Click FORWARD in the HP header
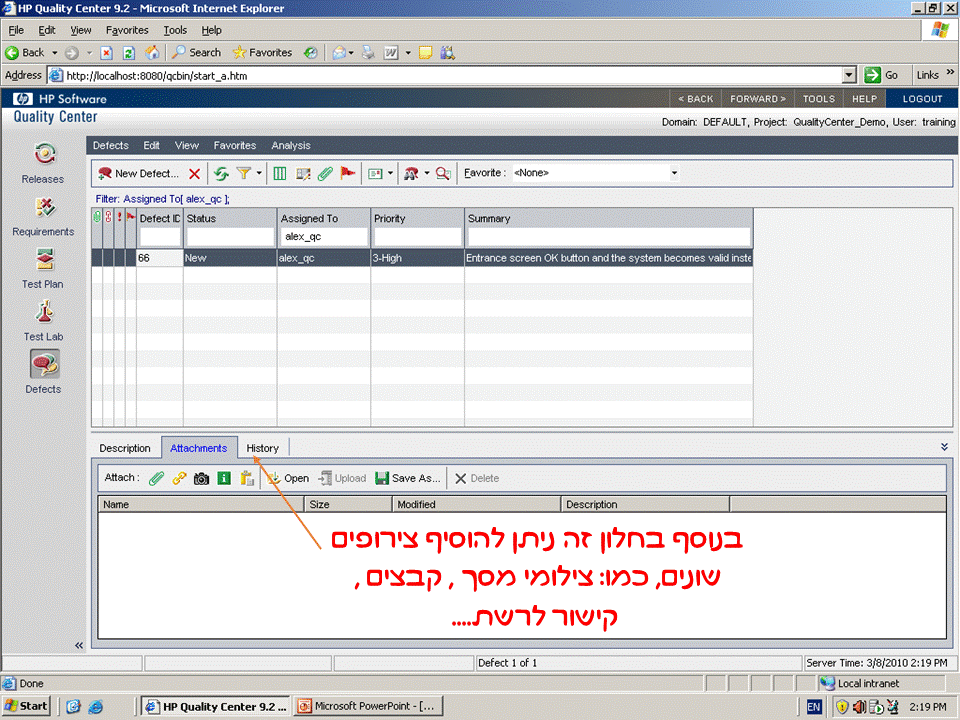The width and height of the screenshot is (960, 720). 758,99
